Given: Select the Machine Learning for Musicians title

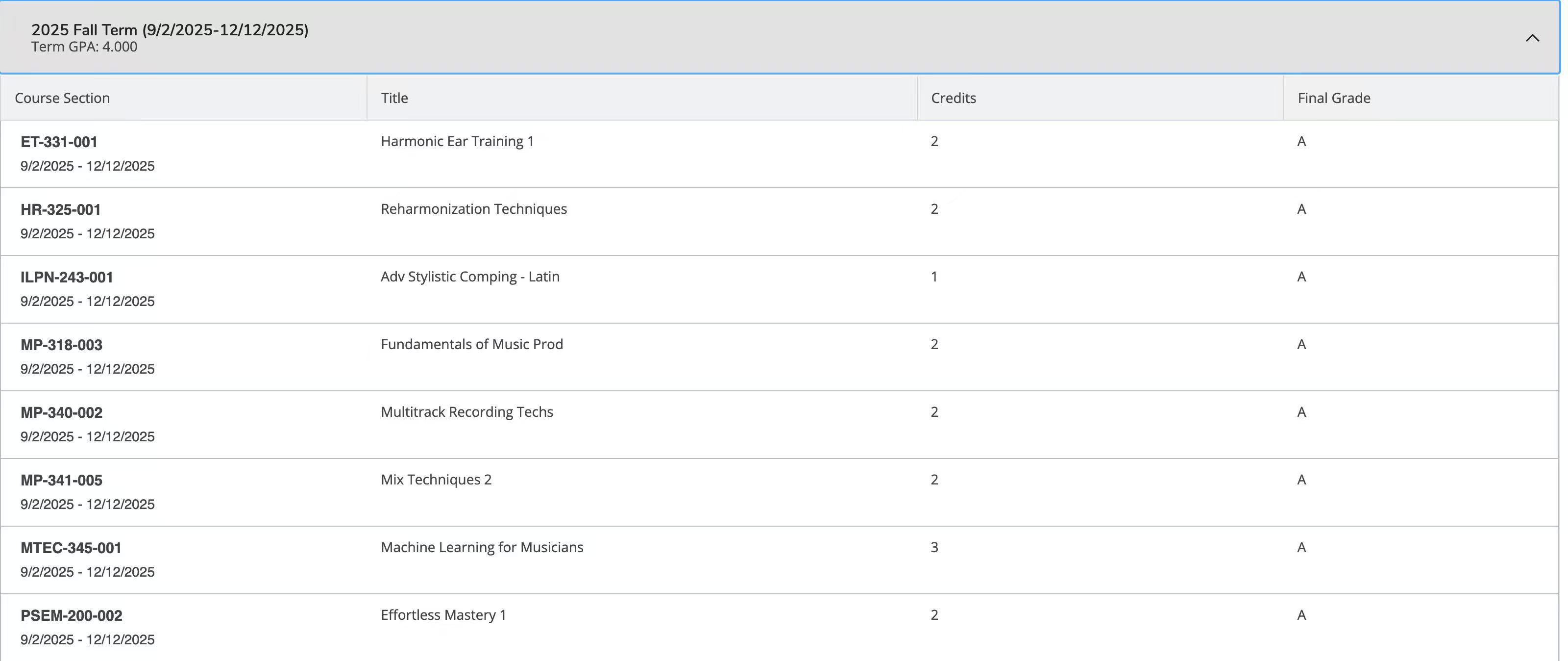Looking at the screenshot, I should click(x=482, y=547).
